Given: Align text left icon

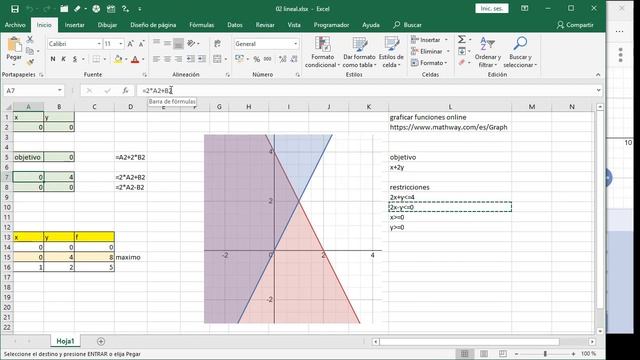Looking at the screenshot, I should (156, 59).
